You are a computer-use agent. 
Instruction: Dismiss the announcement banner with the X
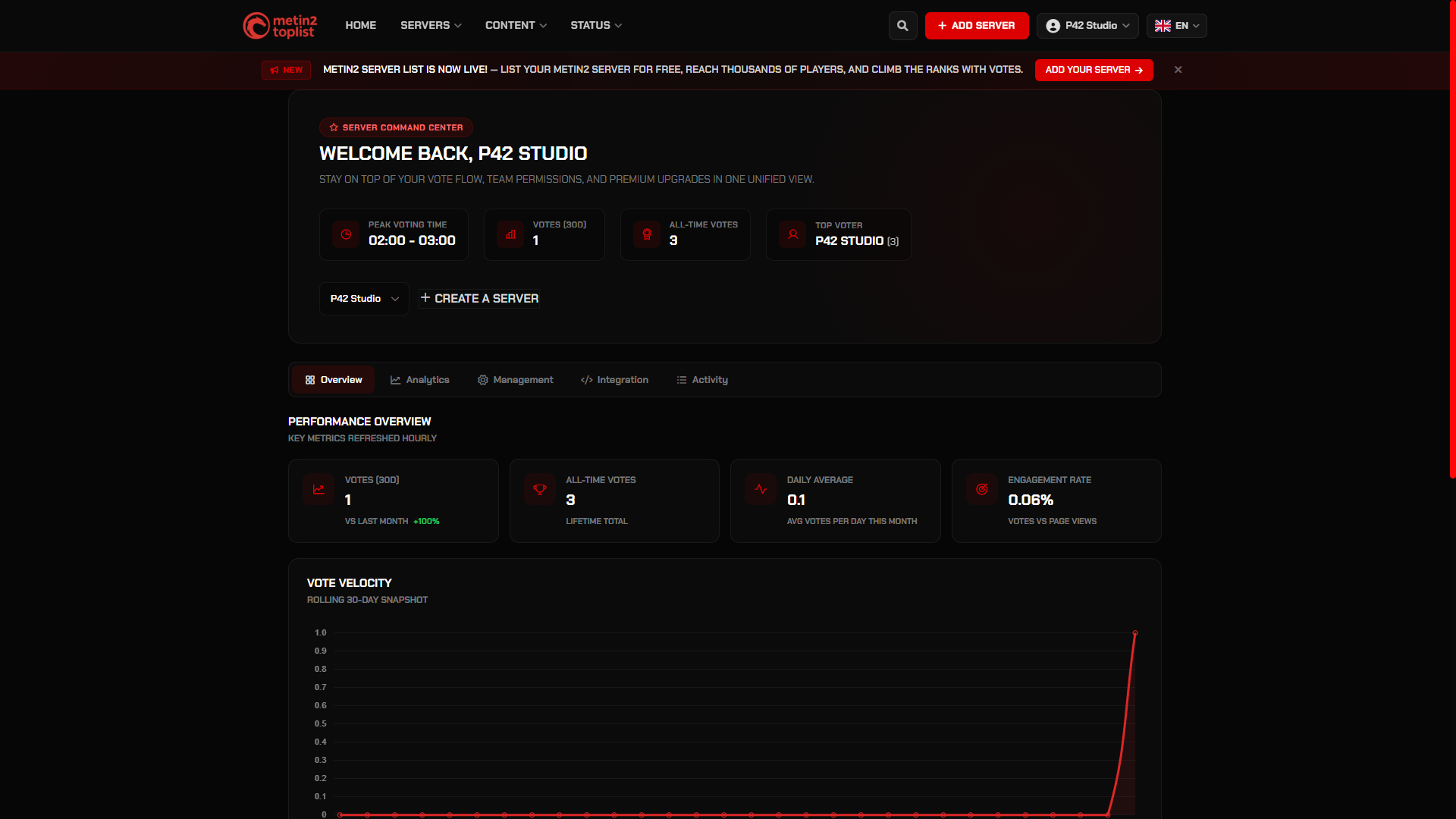click(x=1178, y=70)
